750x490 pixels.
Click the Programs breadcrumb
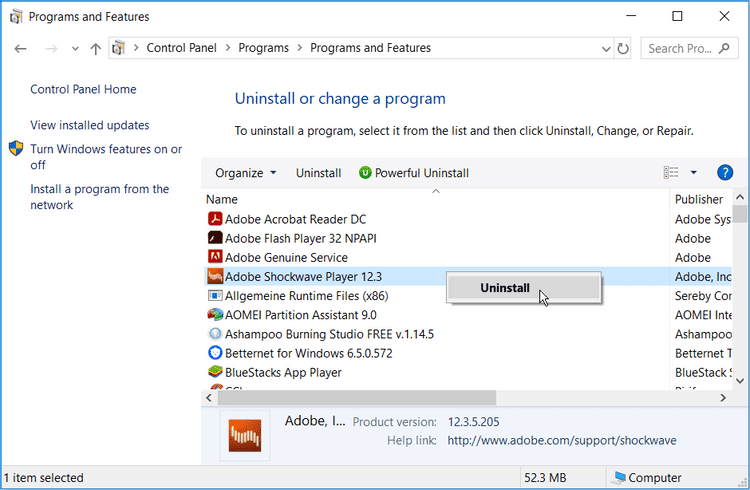(264, 48)
